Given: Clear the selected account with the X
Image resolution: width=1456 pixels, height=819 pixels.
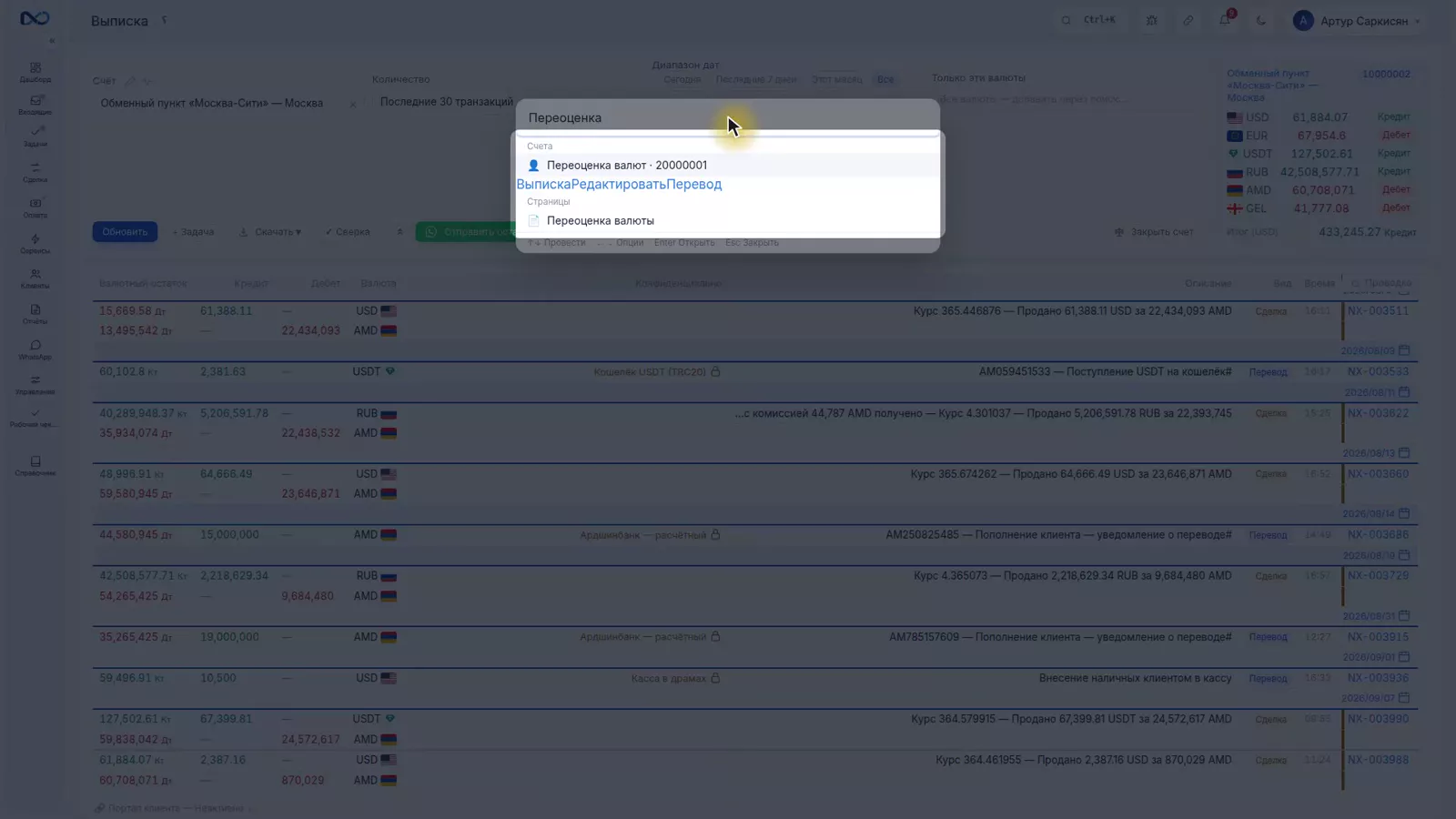Looking at the screenshot, I should (353, 105).
